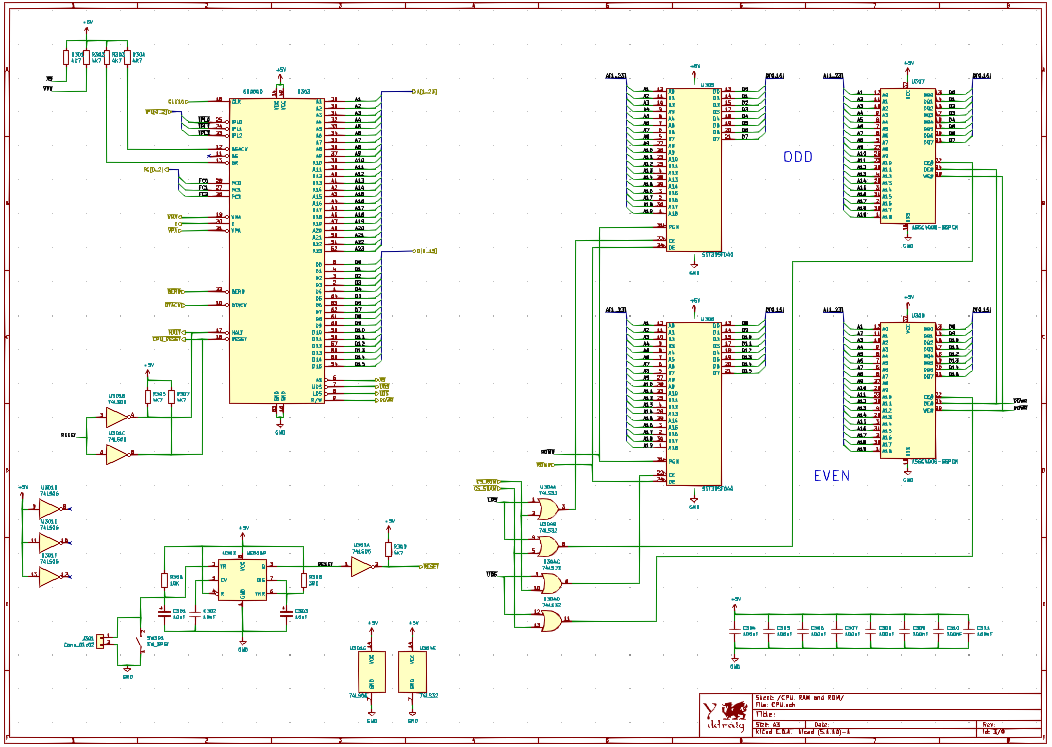This screenshot has width=1052, height=747.
Task: Select the 10K resistor left of the timer
Action: 164,580
